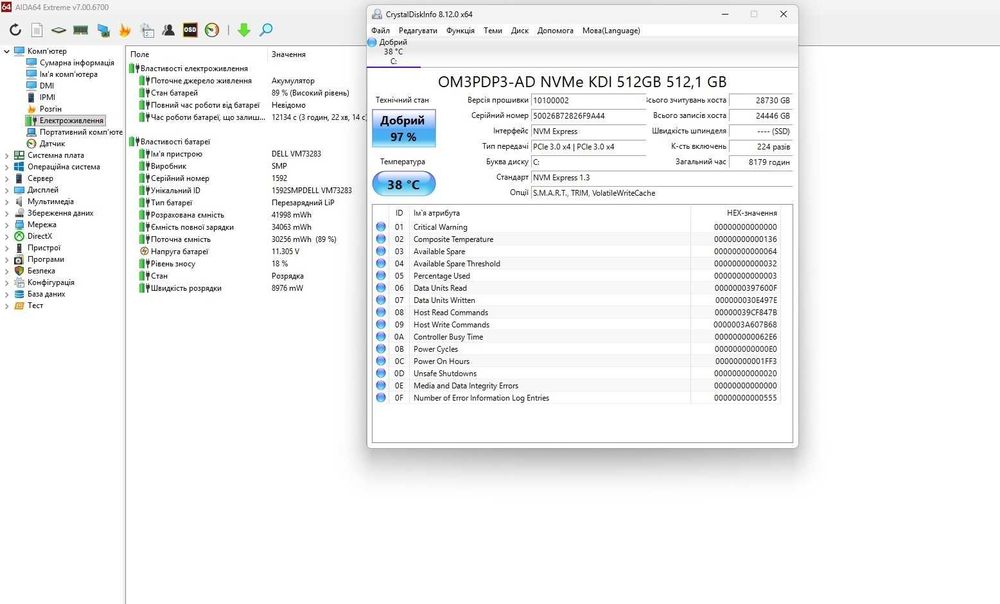
Task: Click status circle for Composite Temperature attribute
Action: [381, 239]
